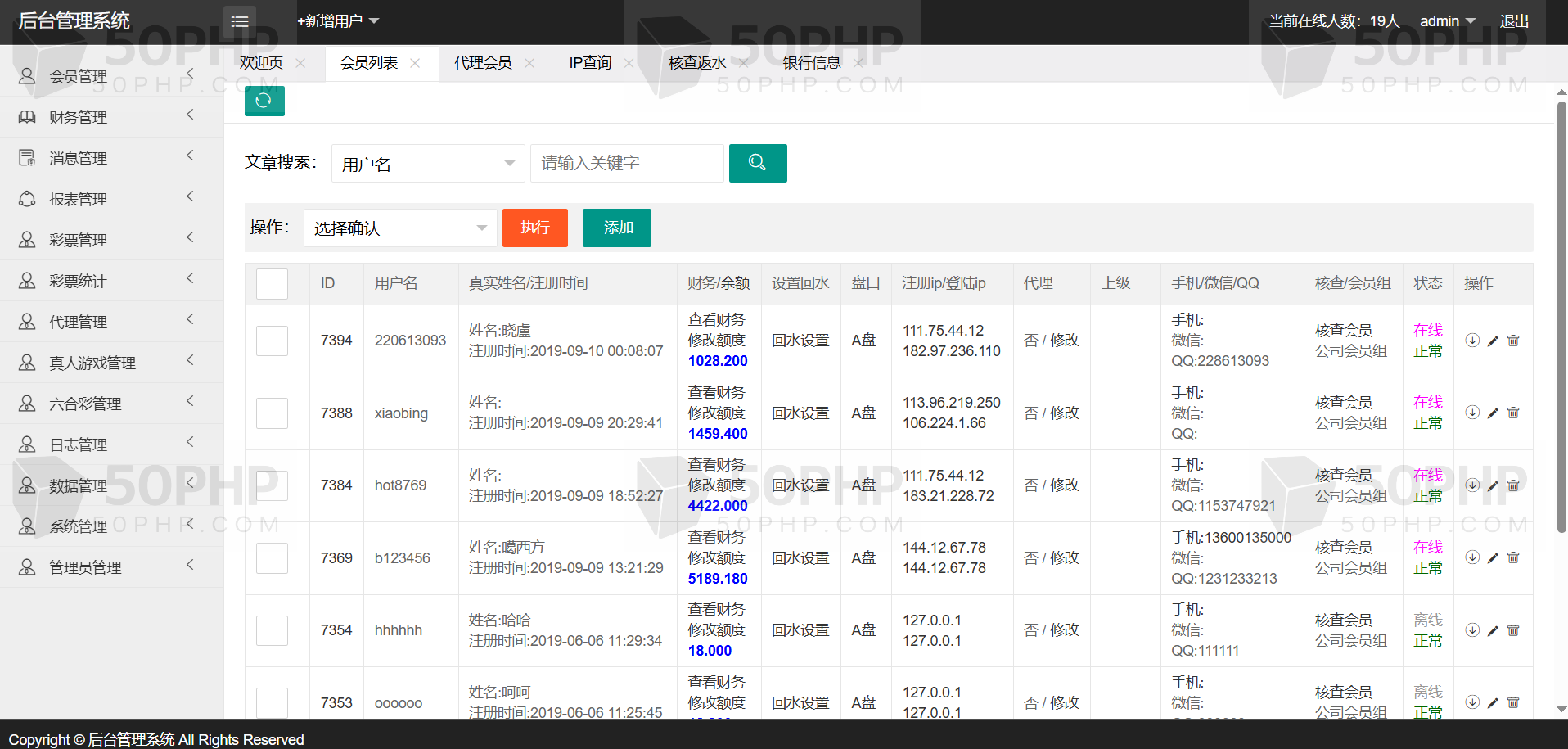Screen dimensions: 1568x749
Task: Tick the checkbox for row ID 7394
Action: [x=272, y=341]
